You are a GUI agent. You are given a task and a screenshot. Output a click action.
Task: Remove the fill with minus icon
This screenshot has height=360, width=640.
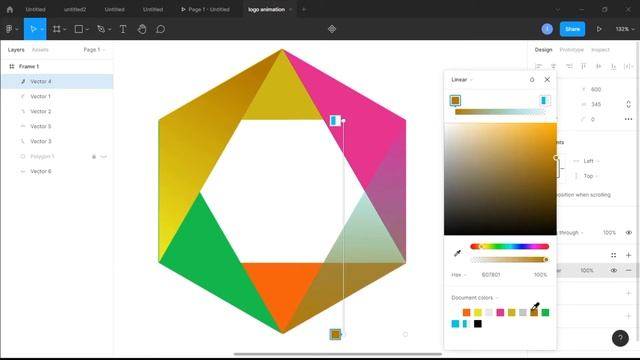[629, 270]
